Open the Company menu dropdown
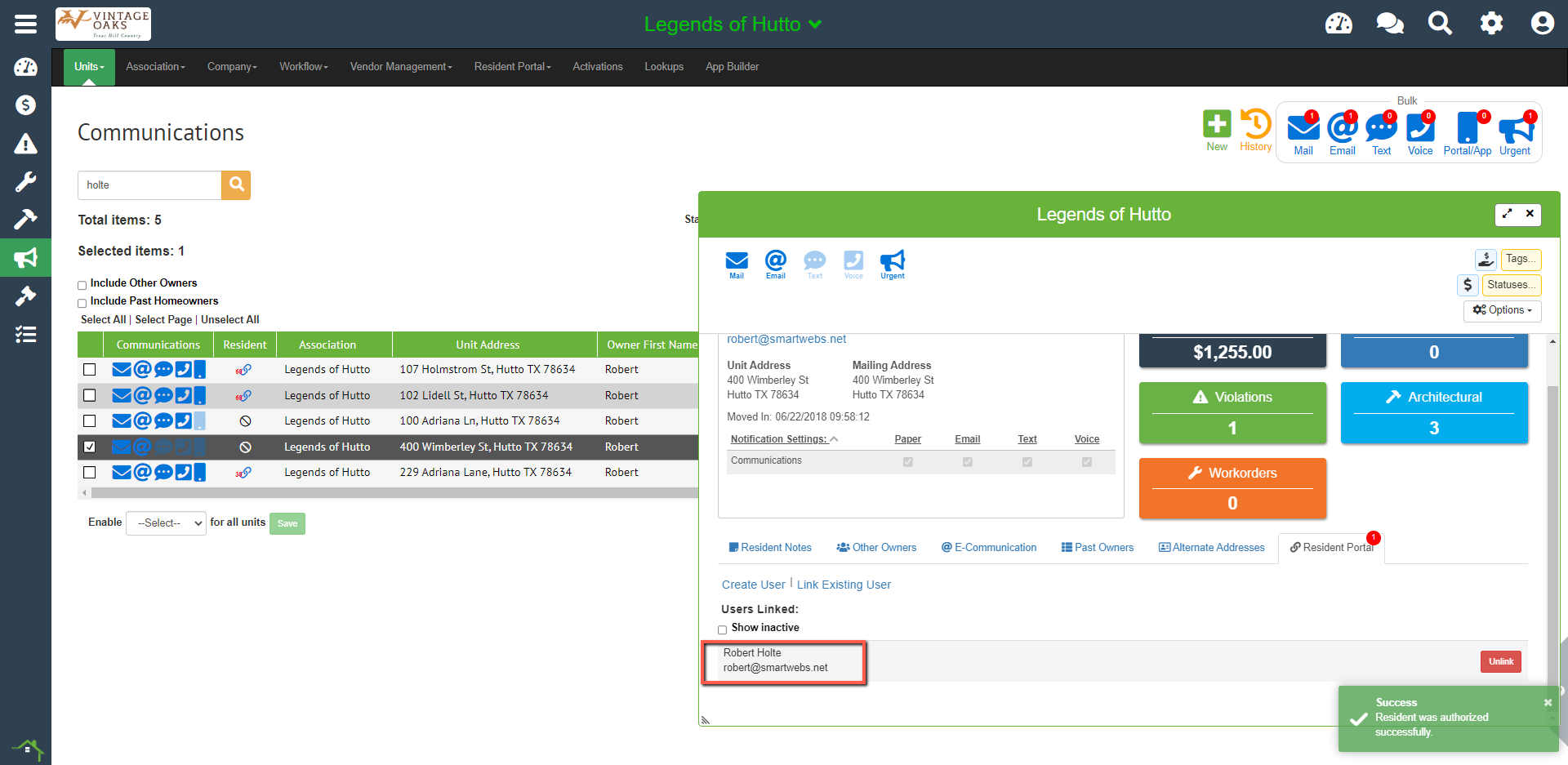This screenshot has height=765, width=1568. 232,67
